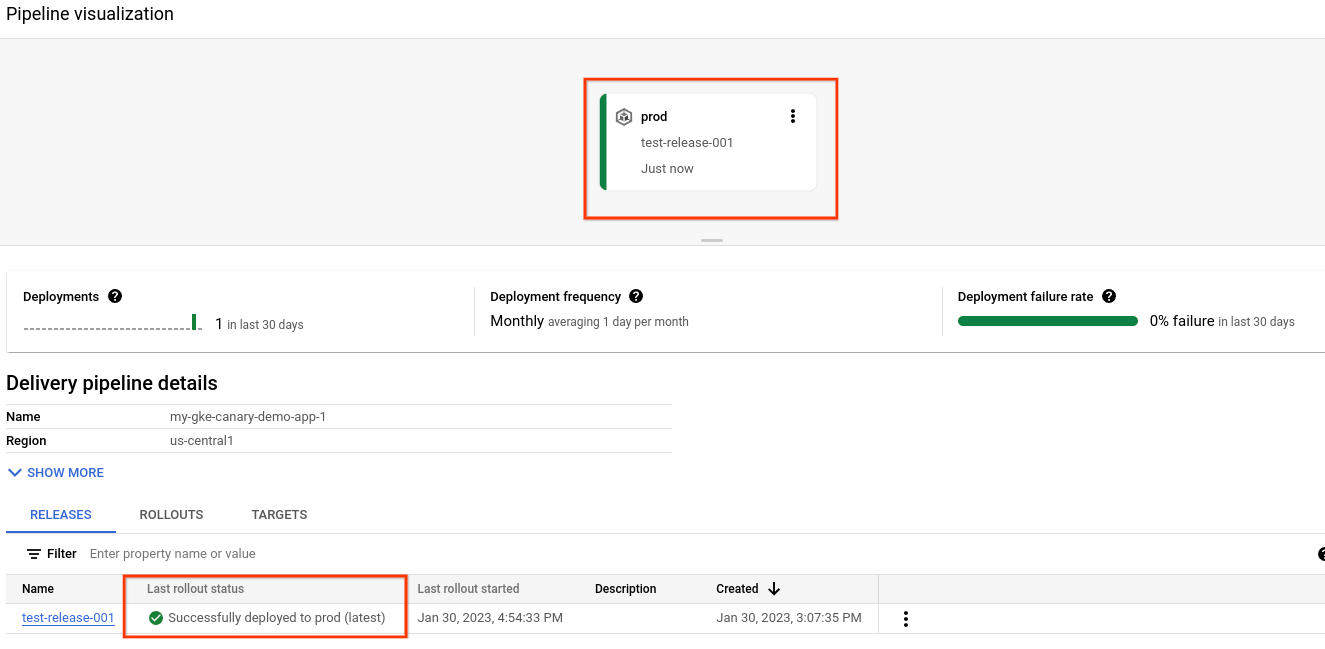Click the green success checkmark for test-release-001
The image size is (1325, 649).
click(156, 617)
